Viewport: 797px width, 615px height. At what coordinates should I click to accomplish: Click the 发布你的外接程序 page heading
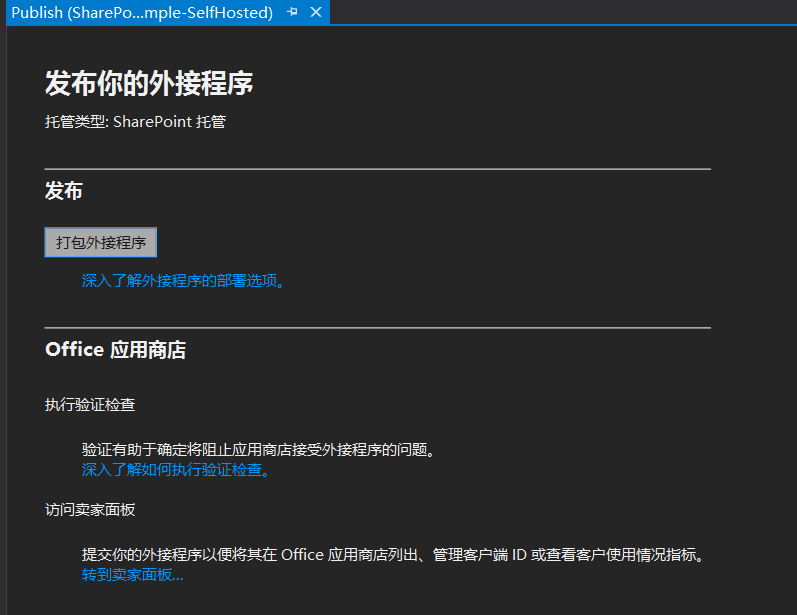tap(149, 83)
